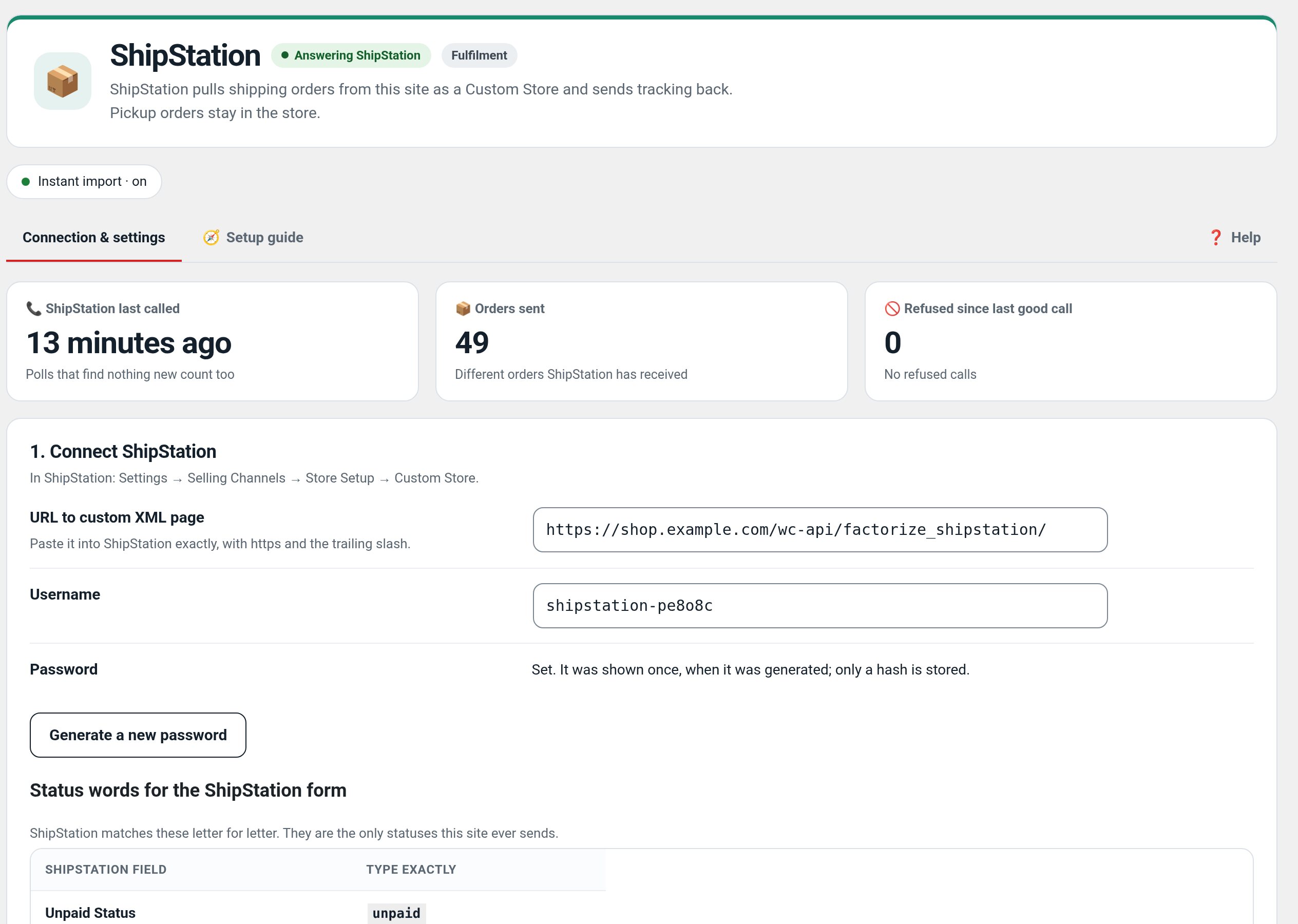Click Different orders ShipStation has received text
The image size is (1298, 924).
coord(571,374)
